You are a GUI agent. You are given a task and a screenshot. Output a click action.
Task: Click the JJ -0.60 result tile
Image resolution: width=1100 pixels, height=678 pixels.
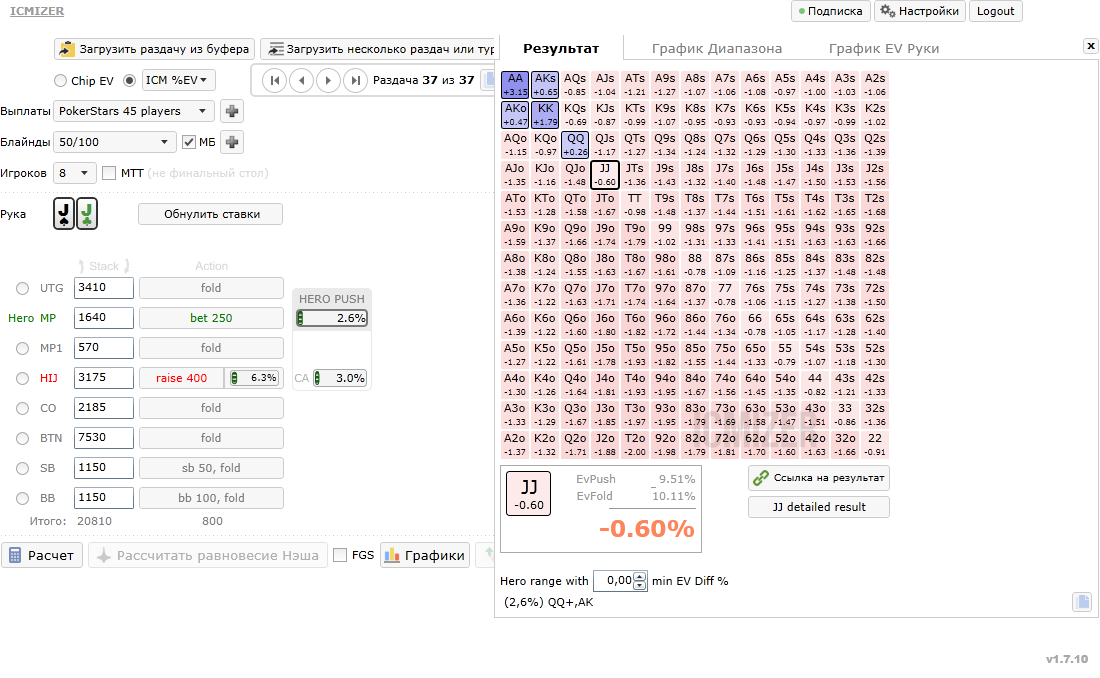[529, 493]
